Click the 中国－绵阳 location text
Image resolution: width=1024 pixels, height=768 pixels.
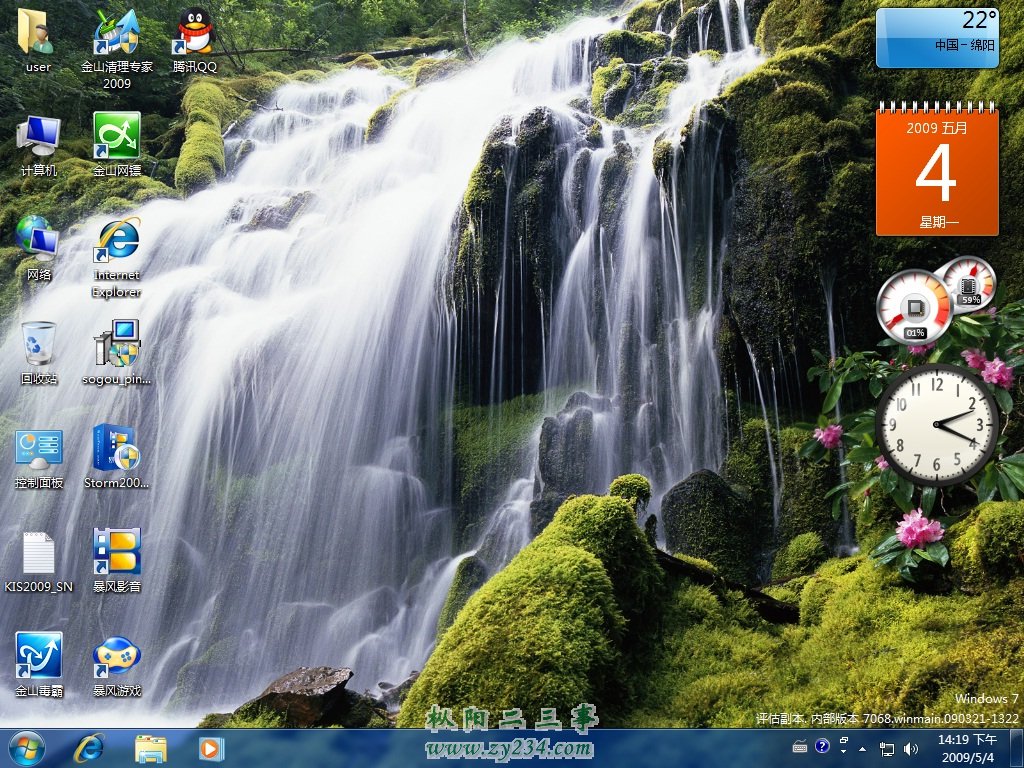964,45
